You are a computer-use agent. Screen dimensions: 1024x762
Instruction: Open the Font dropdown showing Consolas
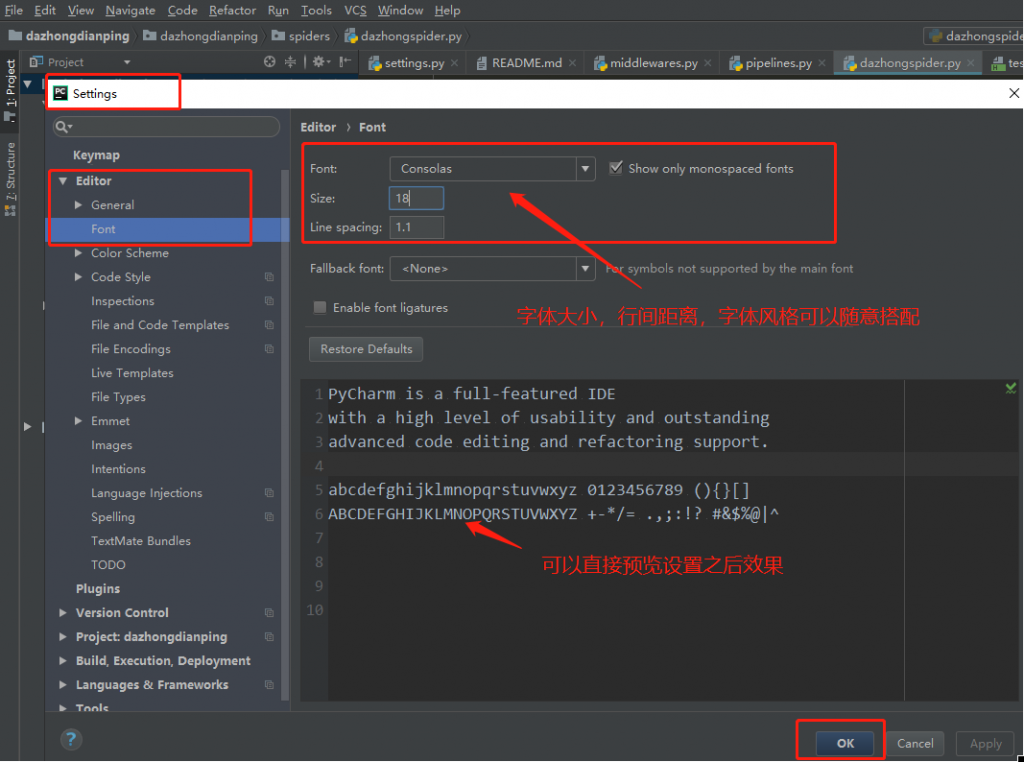pos(492,168)
